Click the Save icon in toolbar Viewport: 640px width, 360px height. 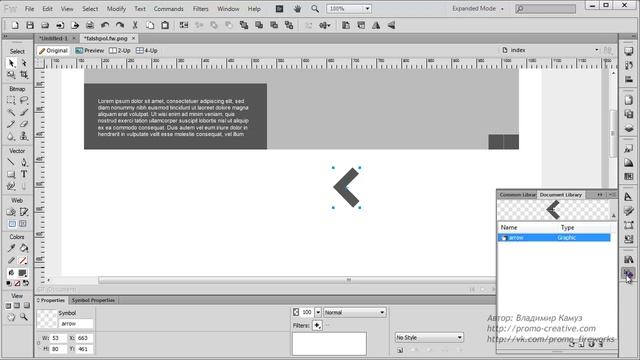point(30,25)
